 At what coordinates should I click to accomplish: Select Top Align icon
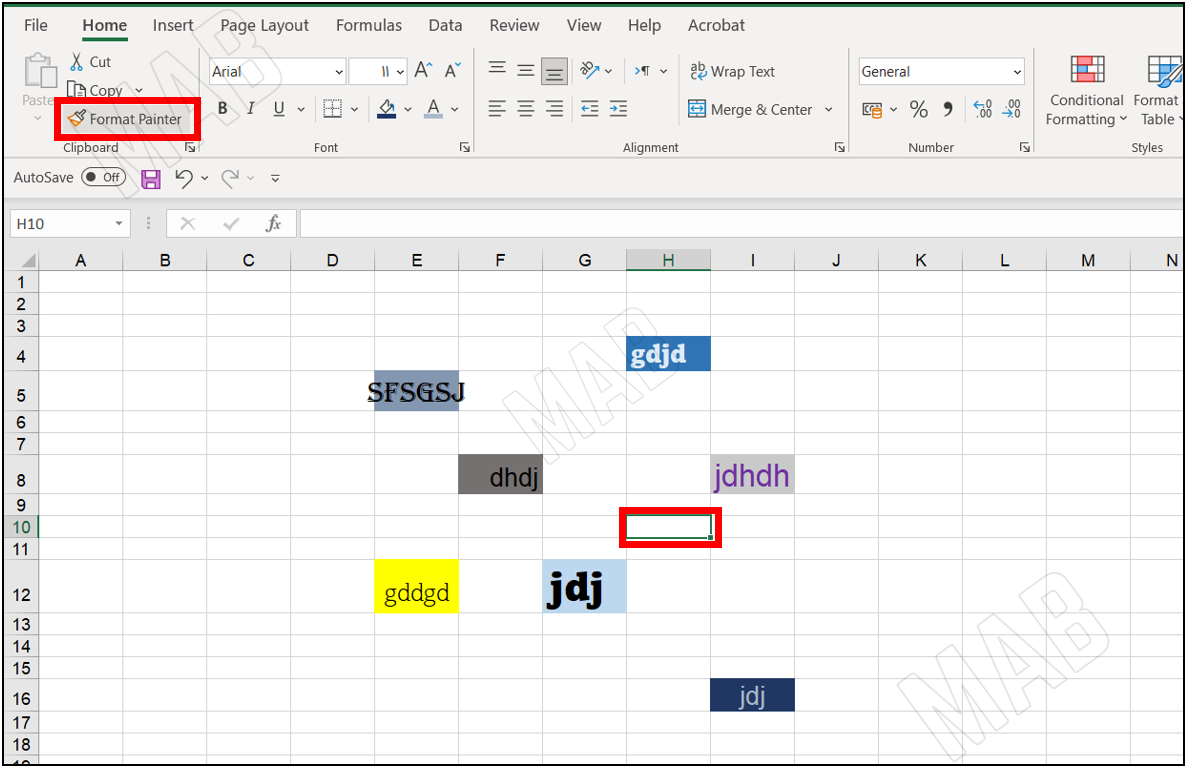(x=497, y=70)
